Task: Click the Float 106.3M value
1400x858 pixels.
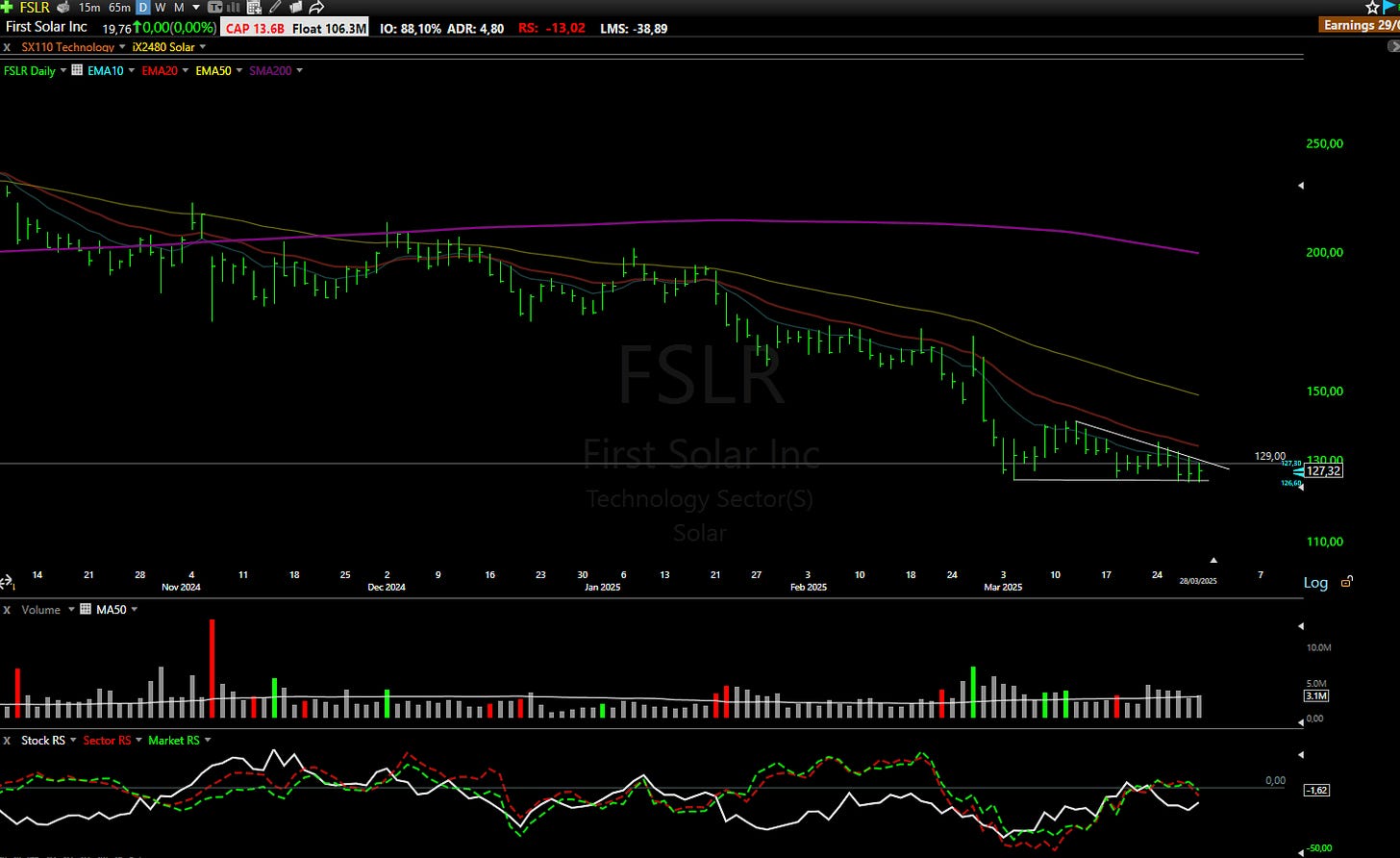Action: point(329,28)
